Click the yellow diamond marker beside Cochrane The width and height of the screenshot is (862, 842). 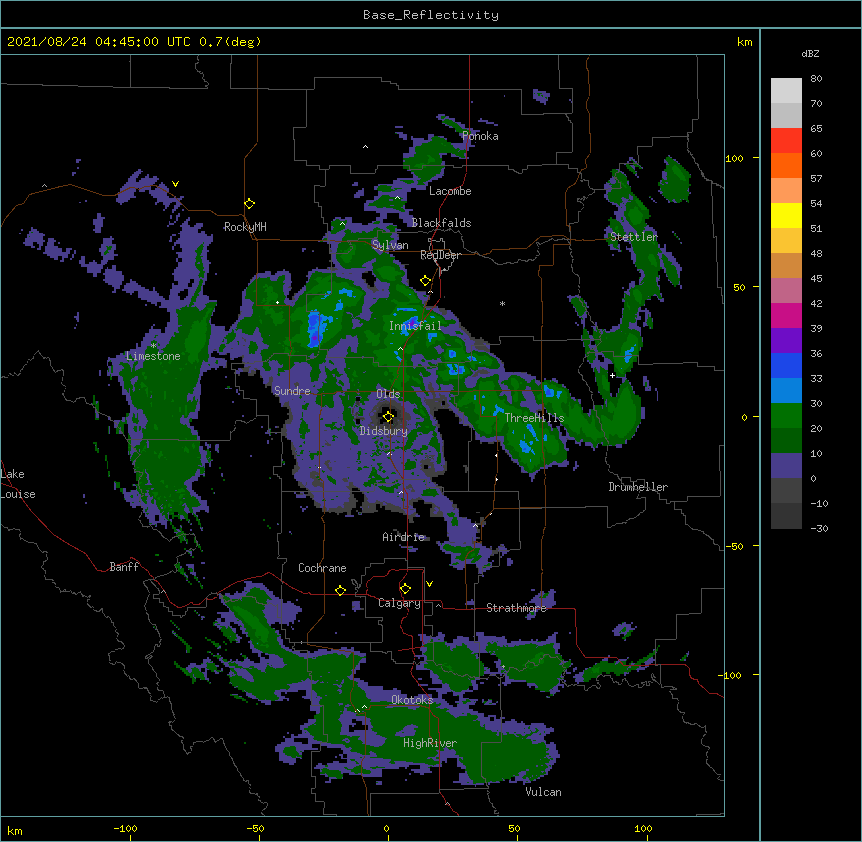pyautogui.click(x=340, y=590)
